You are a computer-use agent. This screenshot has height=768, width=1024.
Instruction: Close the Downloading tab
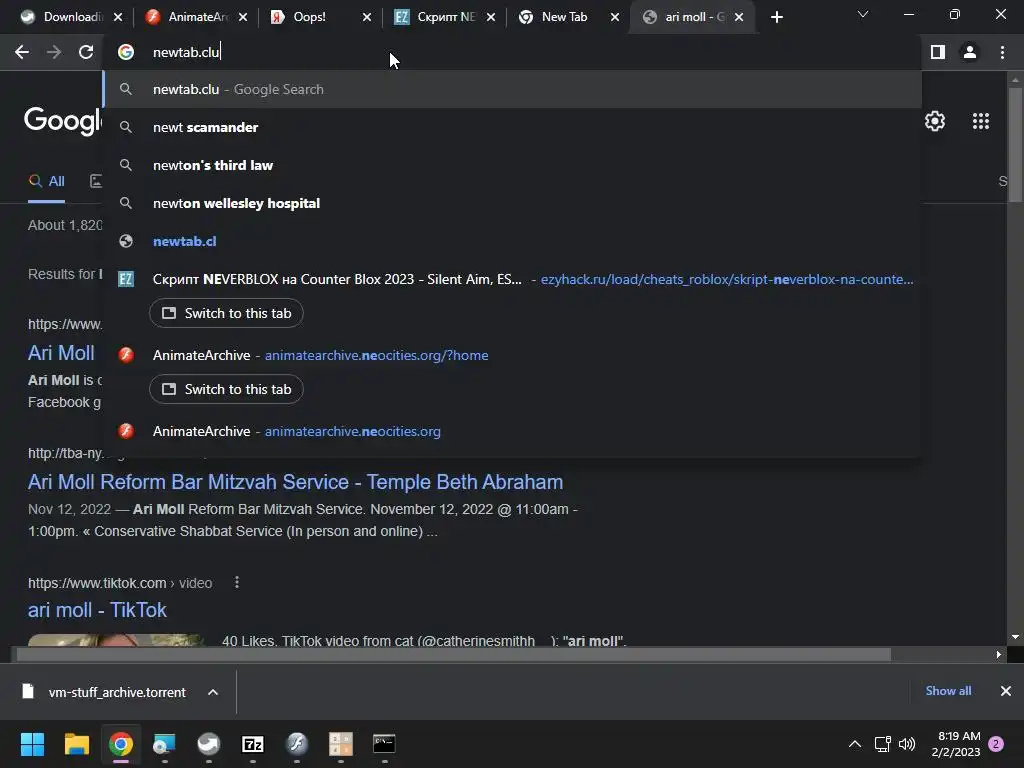(x=118, y=17)
